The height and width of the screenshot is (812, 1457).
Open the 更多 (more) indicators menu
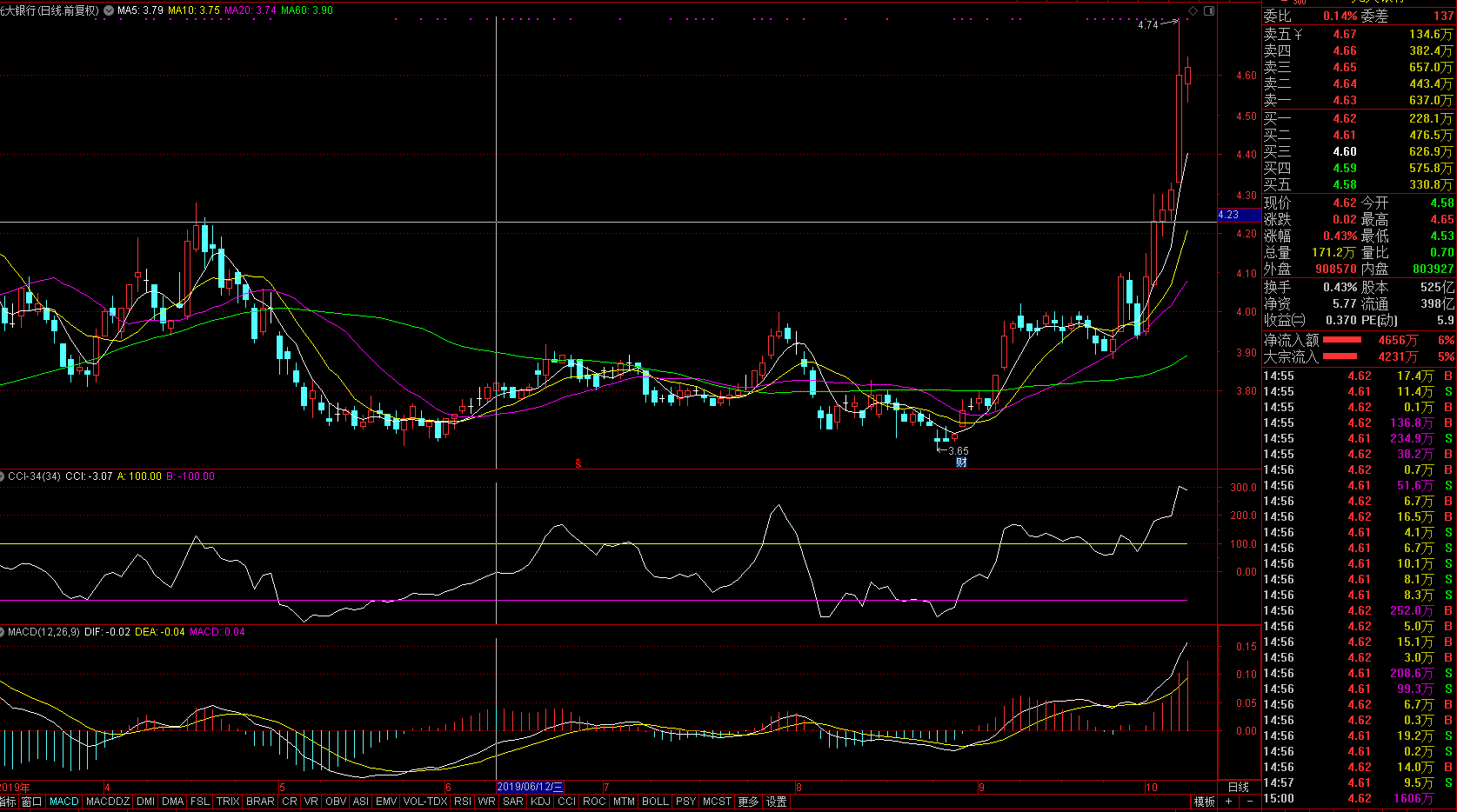[x=748, y=802]
